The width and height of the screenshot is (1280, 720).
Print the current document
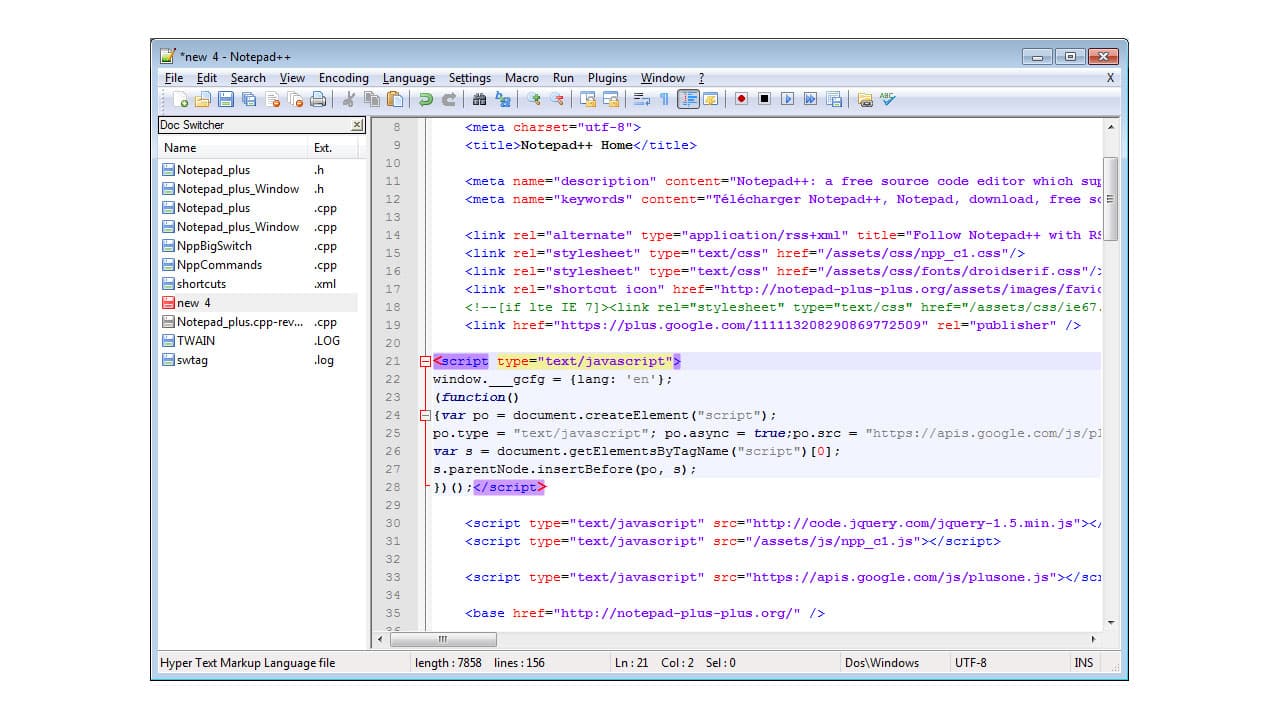tap(318, 99)
